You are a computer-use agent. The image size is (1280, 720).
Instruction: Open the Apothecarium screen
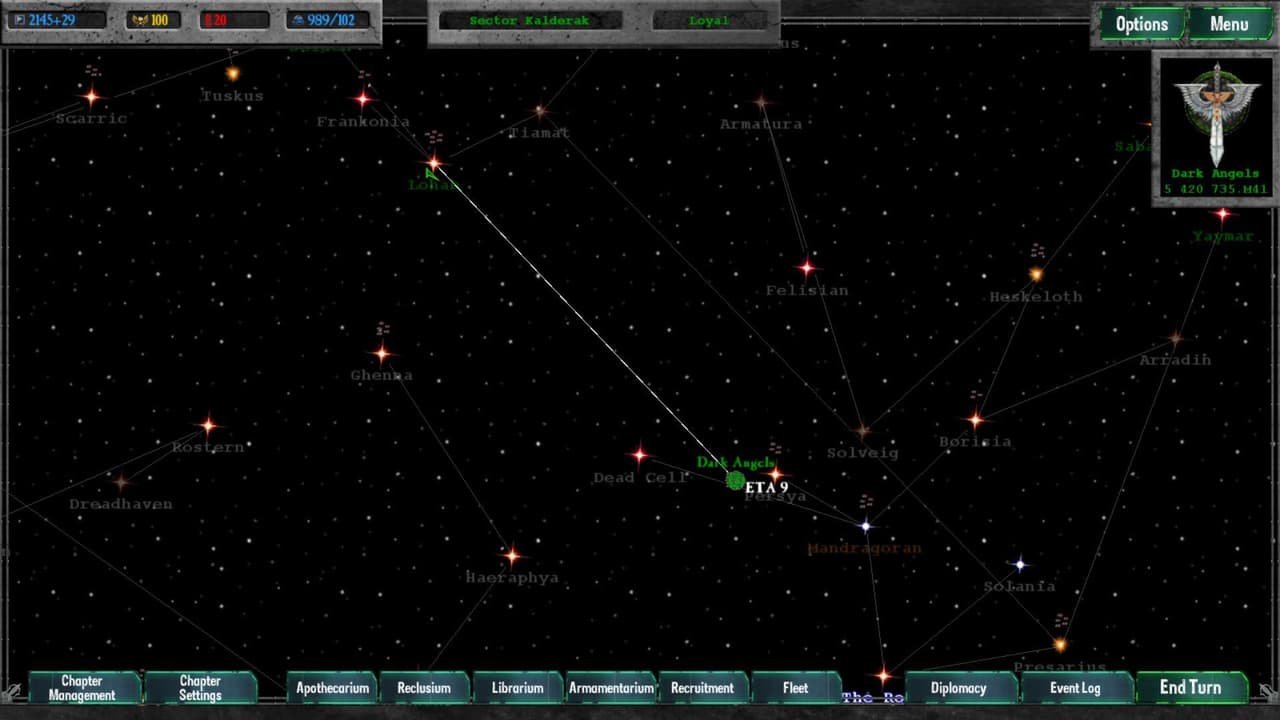[332, 688]
